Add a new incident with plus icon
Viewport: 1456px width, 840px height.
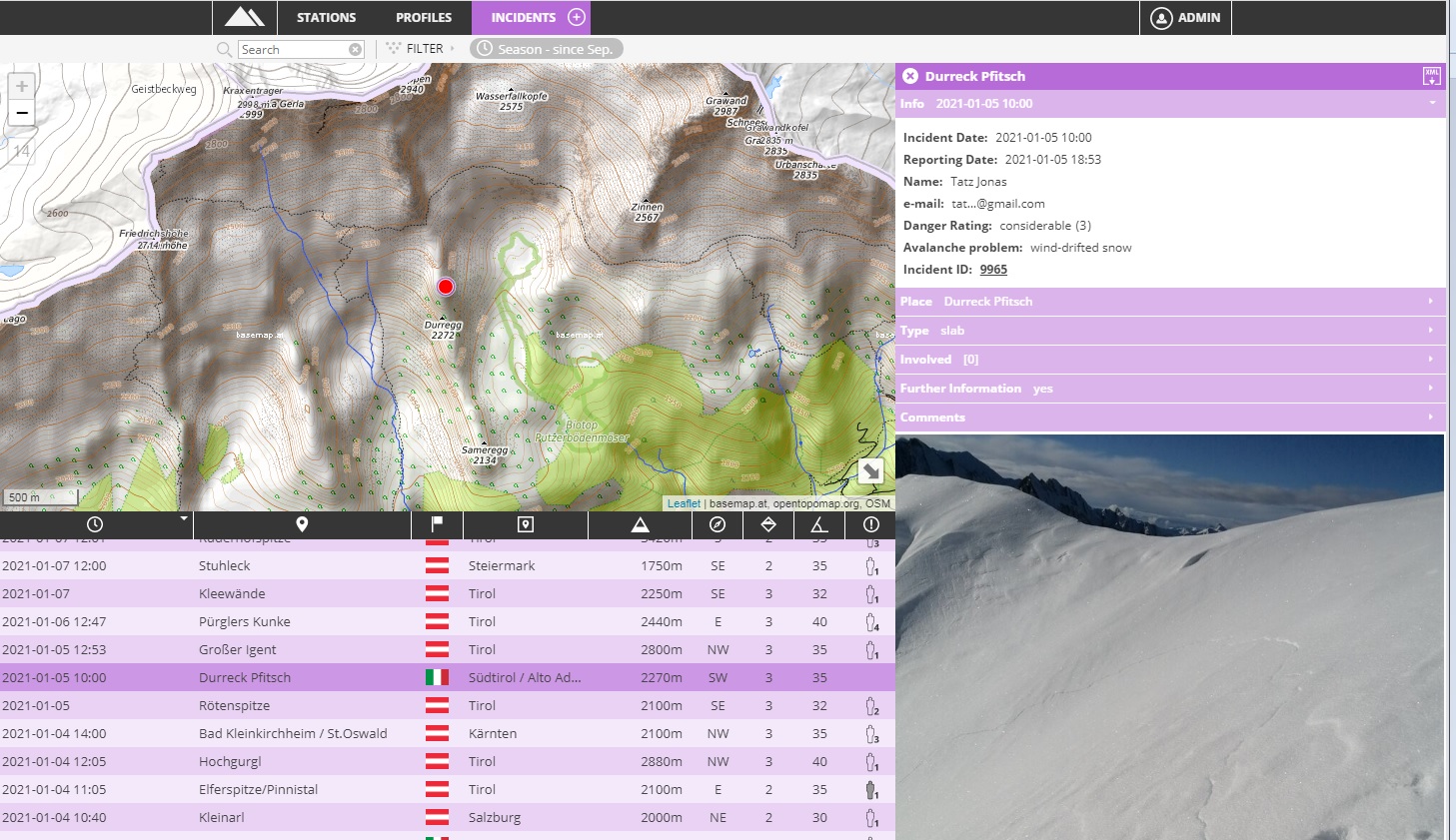pyautogui.click(x=577, y=17)
